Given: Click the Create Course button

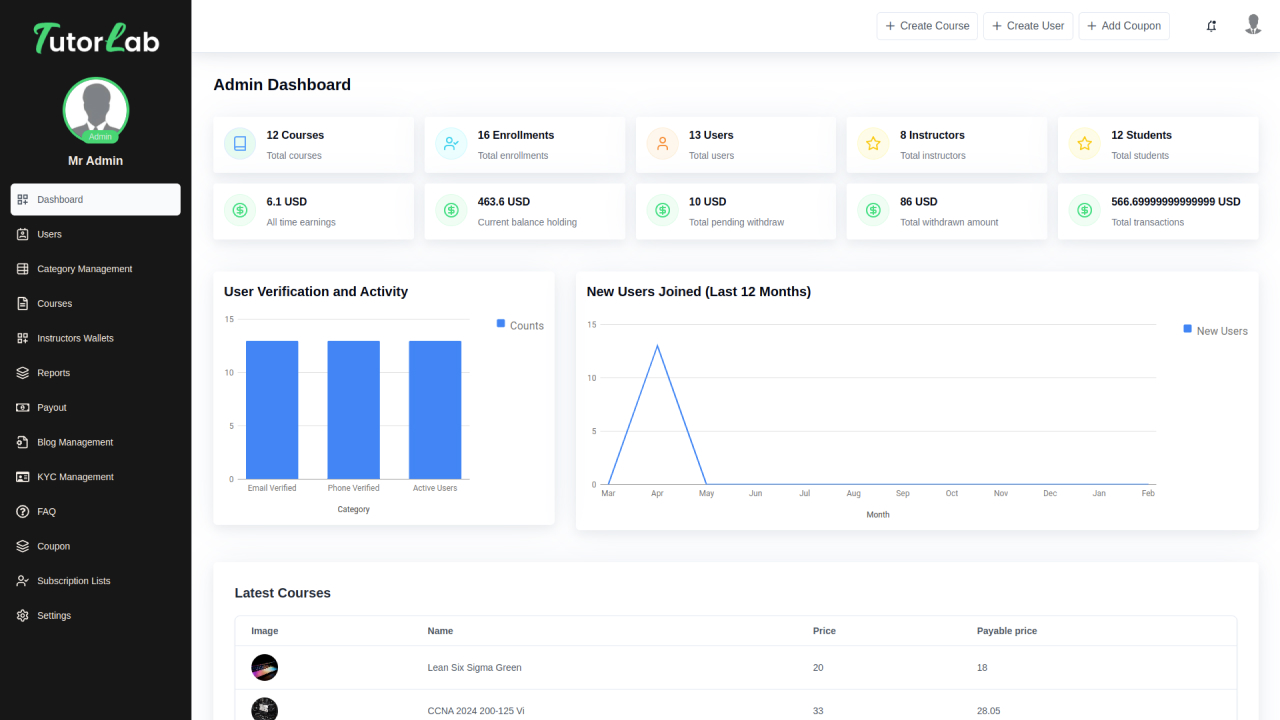Looking at the screenshot, I should click(x=927, y=26).
